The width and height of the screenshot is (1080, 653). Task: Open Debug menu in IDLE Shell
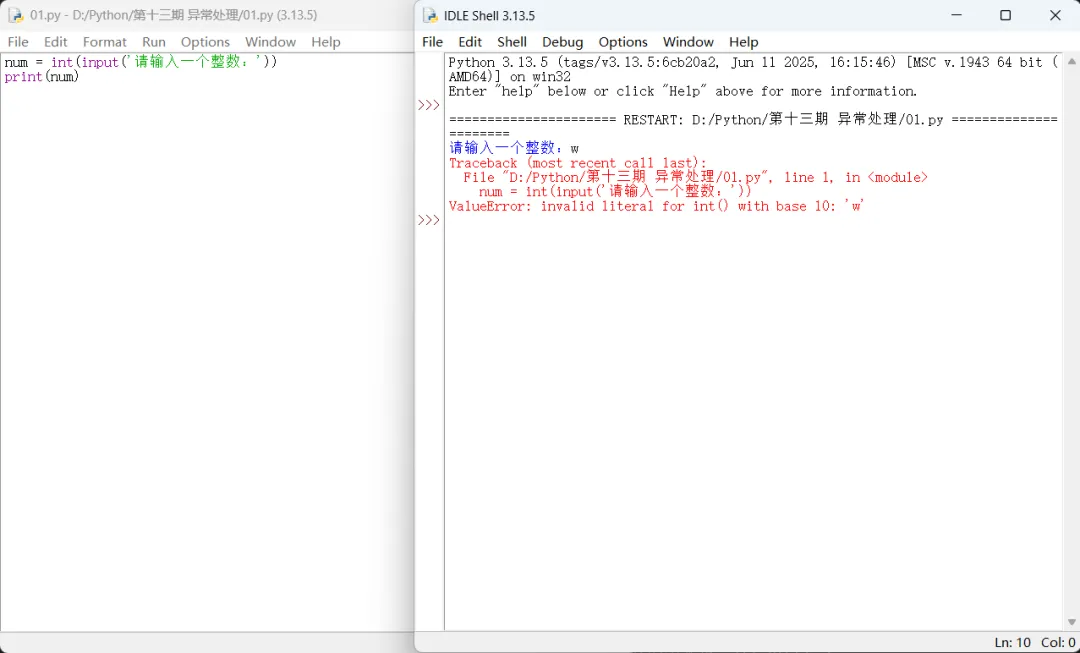(x=563, y=42)
